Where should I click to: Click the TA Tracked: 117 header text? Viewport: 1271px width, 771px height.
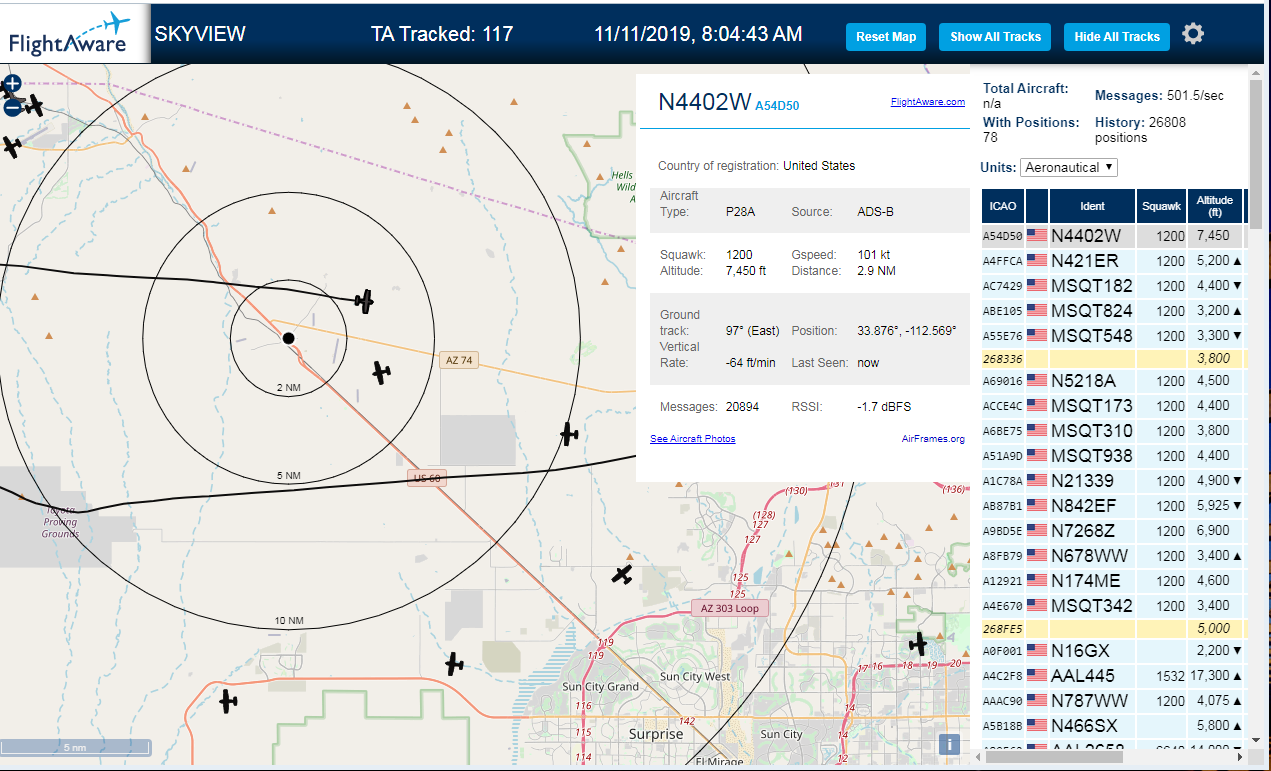tap(442, 34)
